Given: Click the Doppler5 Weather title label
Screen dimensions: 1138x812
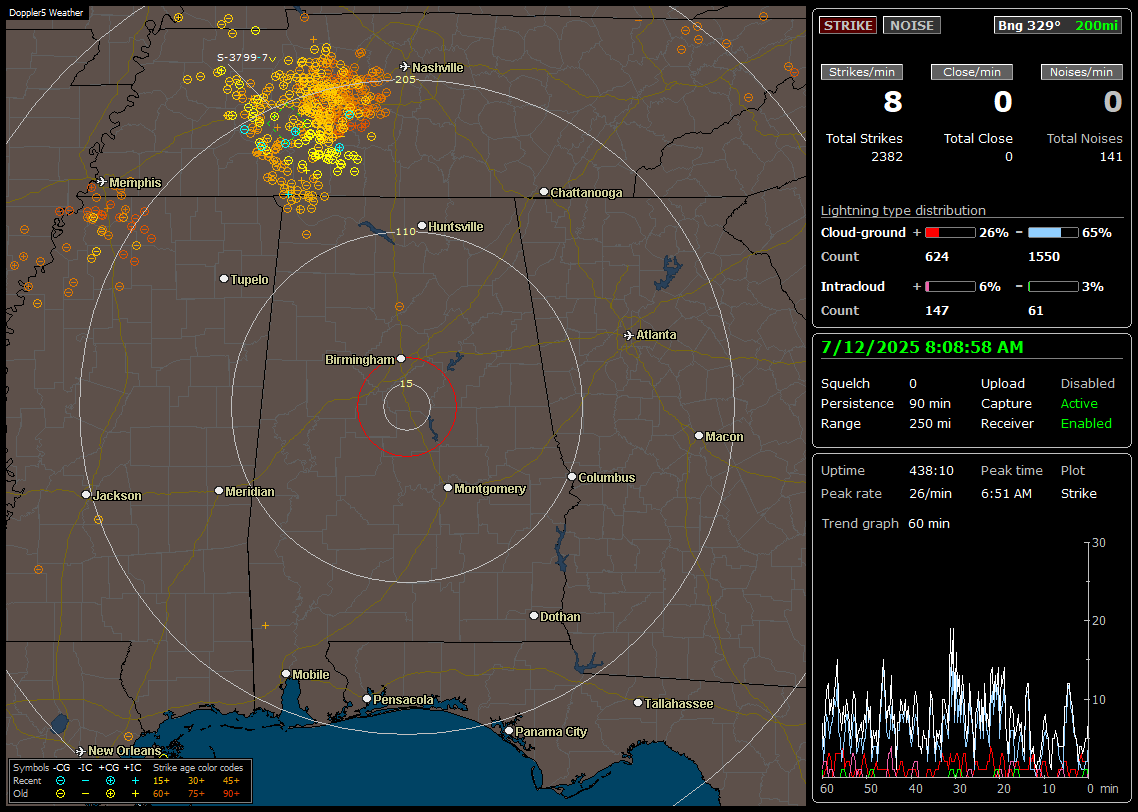Looking at the screenshot, I should [x=46, y=12].
